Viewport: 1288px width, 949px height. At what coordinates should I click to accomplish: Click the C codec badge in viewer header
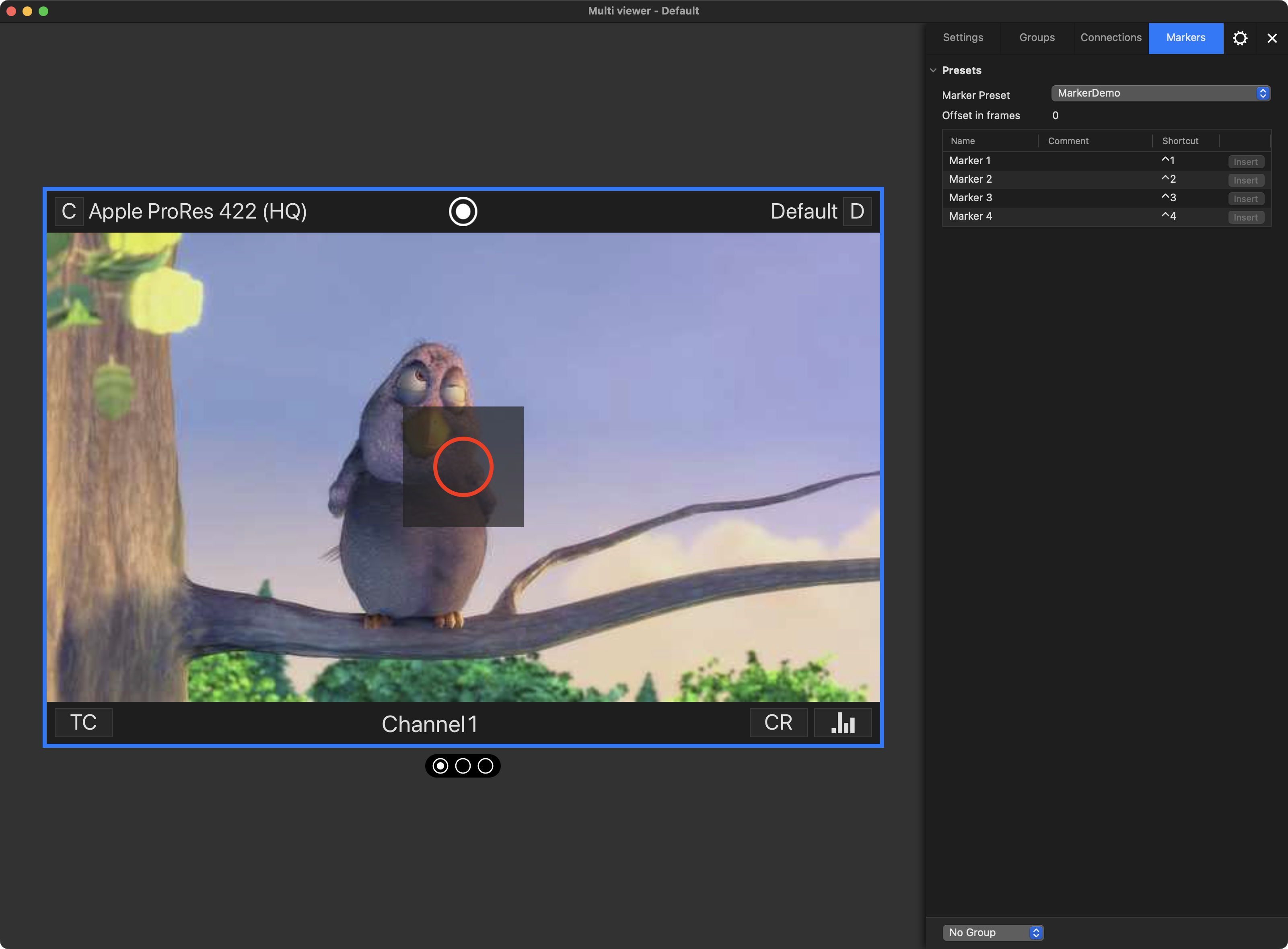point(69,211)
